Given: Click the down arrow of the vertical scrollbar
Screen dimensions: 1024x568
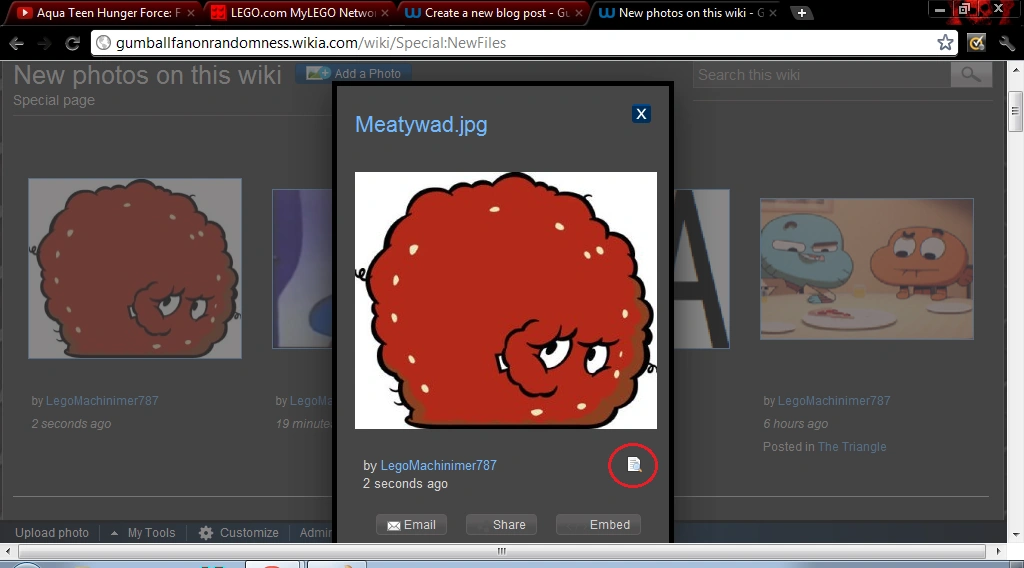Looking at the screenshot, I should [x=1016, y=535].
